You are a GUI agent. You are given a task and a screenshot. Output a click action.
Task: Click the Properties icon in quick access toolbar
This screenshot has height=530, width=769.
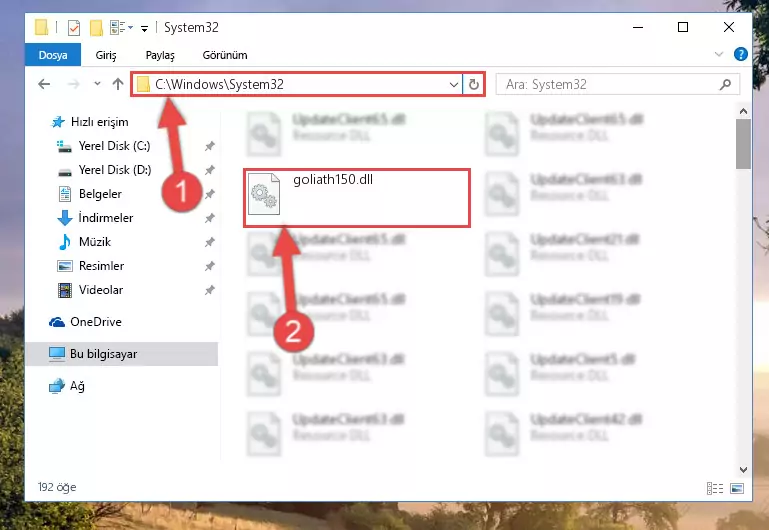[74, 27]
